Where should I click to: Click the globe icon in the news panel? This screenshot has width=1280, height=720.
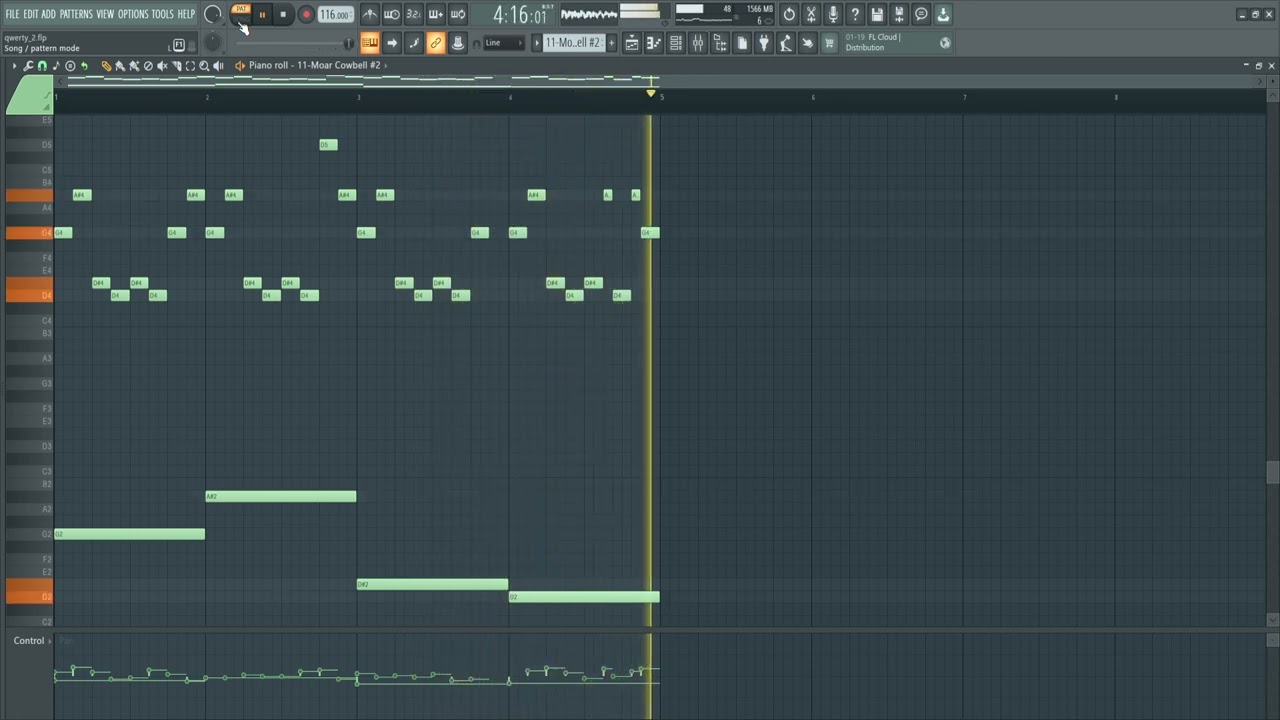945,43
